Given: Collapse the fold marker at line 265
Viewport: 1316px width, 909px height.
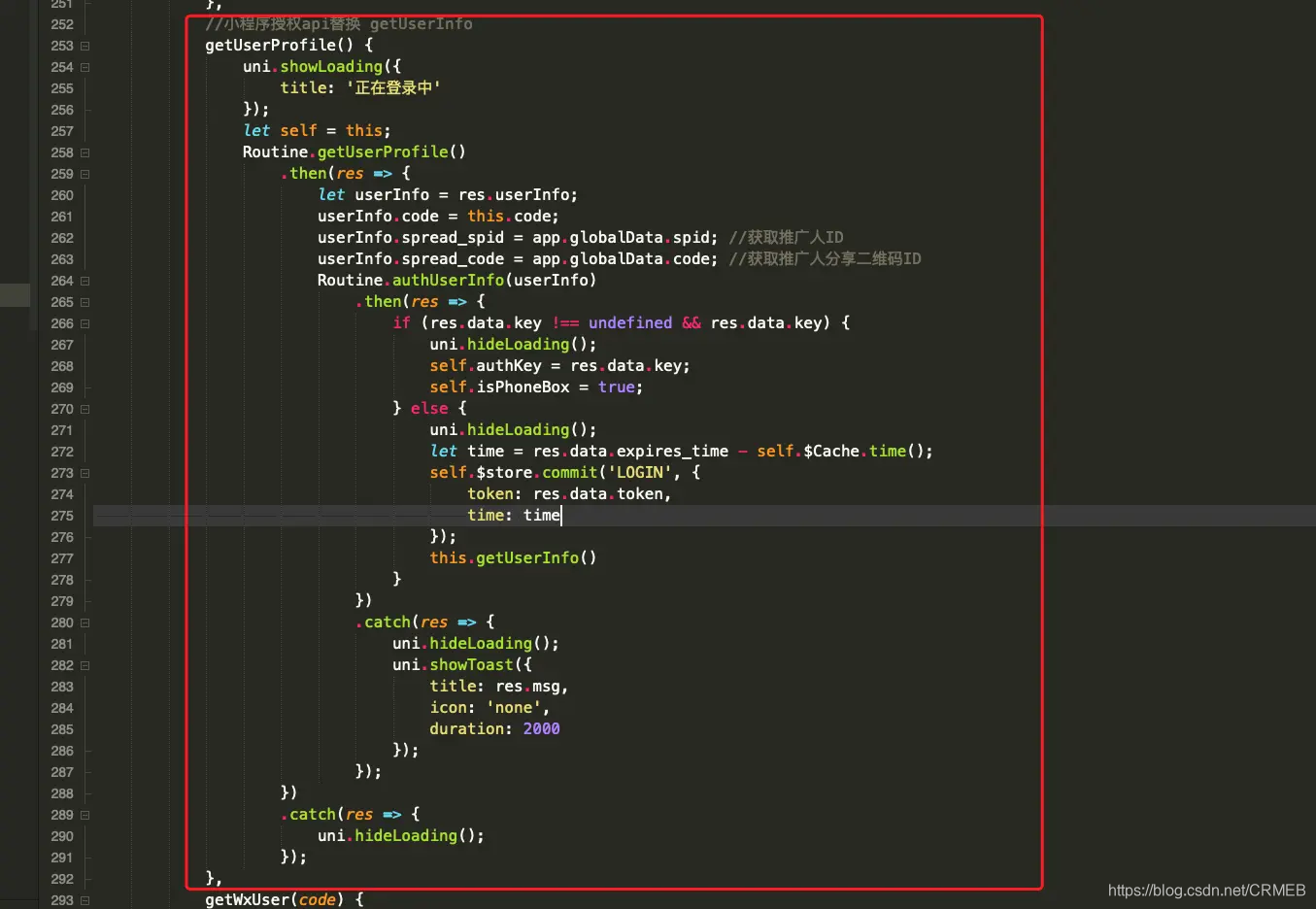Looking at the screenshot, I should coord(85,302).
